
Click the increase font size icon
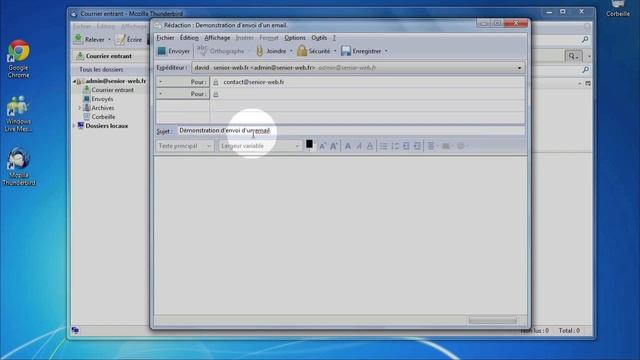pos(334,146)
